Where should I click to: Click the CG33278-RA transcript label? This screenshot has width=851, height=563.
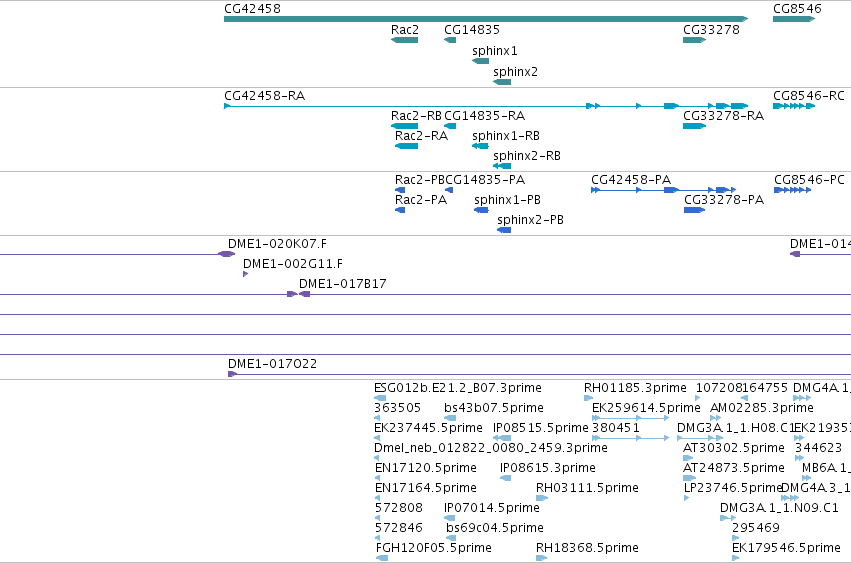[x=723, y=116]
